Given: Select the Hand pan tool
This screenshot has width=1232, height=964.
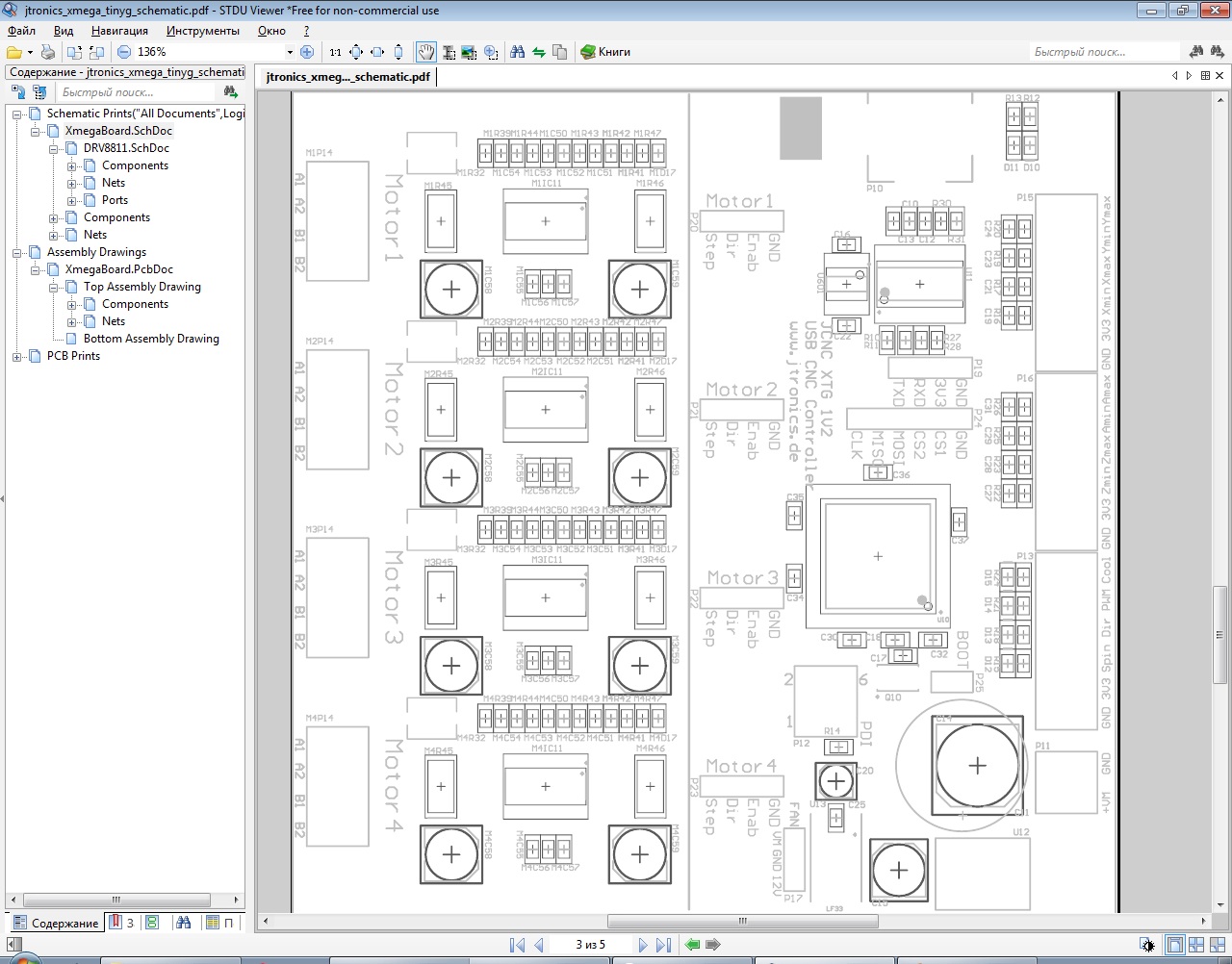Looking at the screenshot, I should point(425,52).
